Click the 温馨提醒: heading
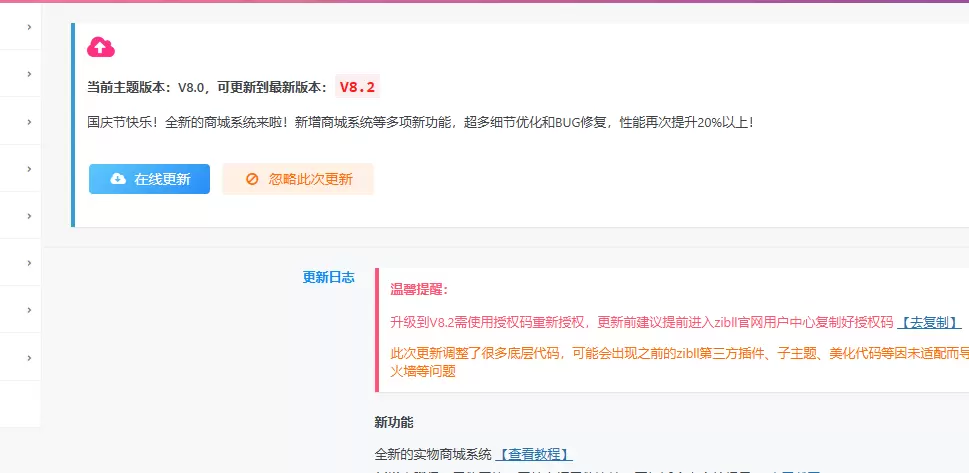 [x=419, y=289]
